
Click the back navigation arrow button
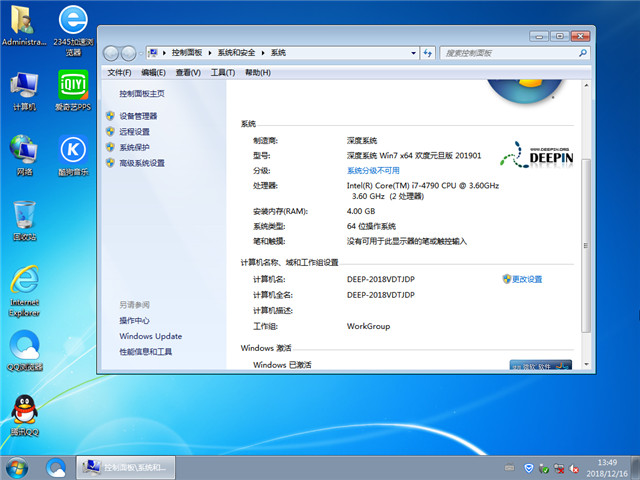click(x=112, y=52)
